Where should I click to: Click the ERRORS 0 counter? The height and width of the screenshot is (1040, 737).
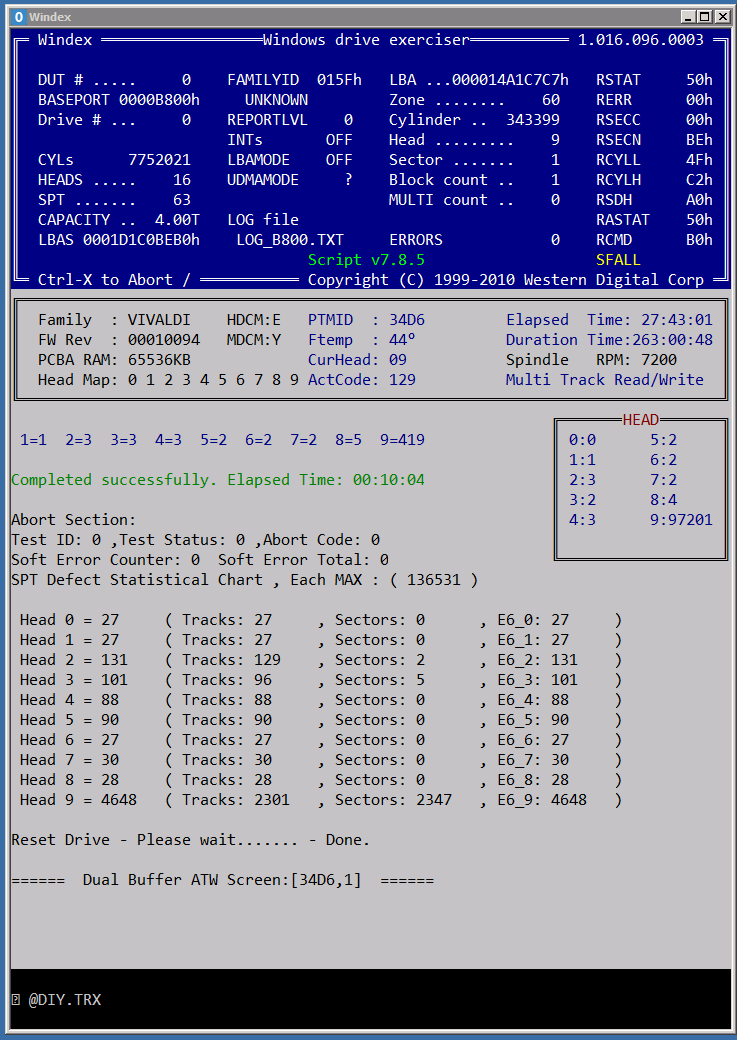(474, 240)
